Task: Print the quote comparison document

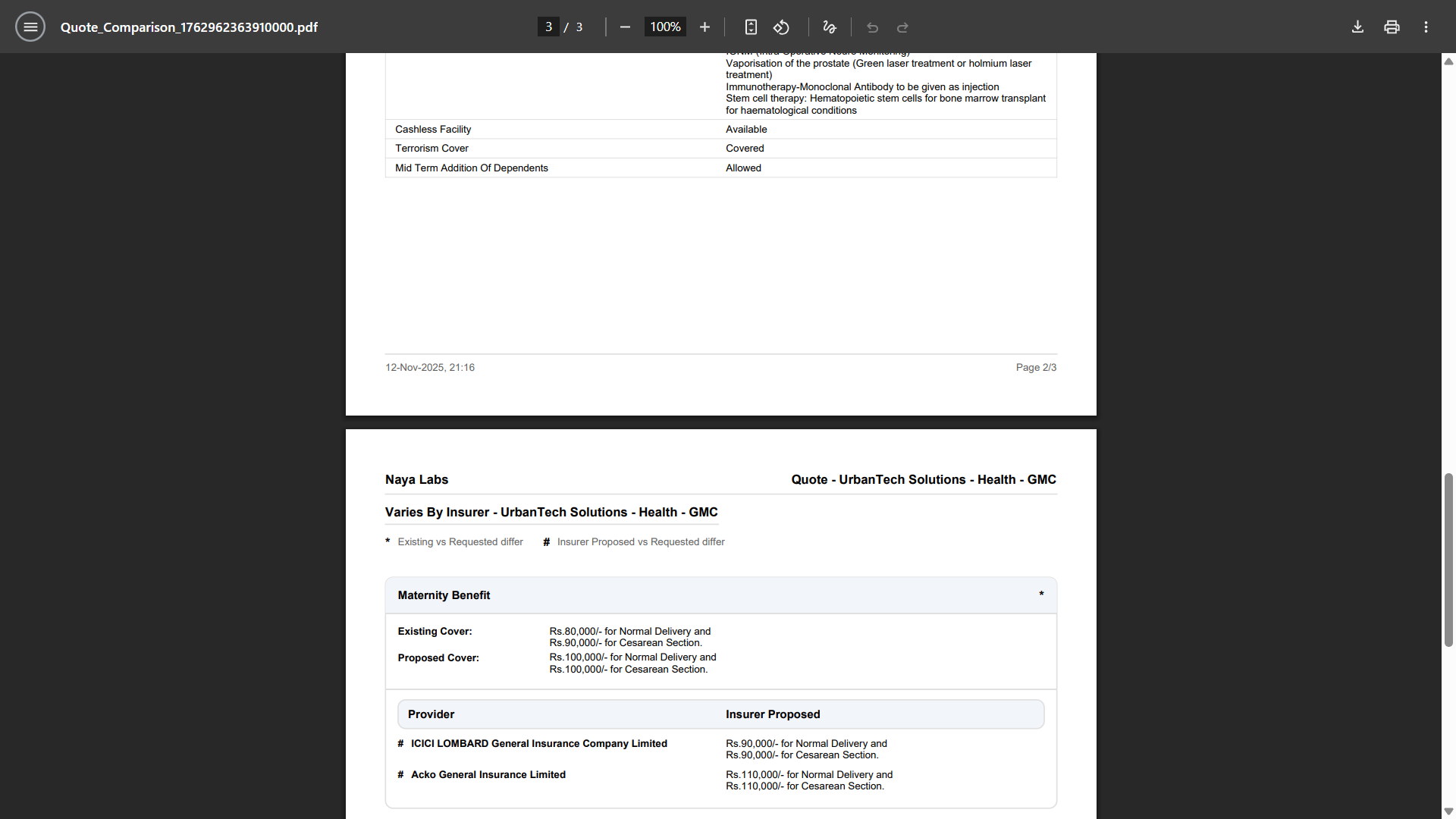Action: tap(1392, 27)
